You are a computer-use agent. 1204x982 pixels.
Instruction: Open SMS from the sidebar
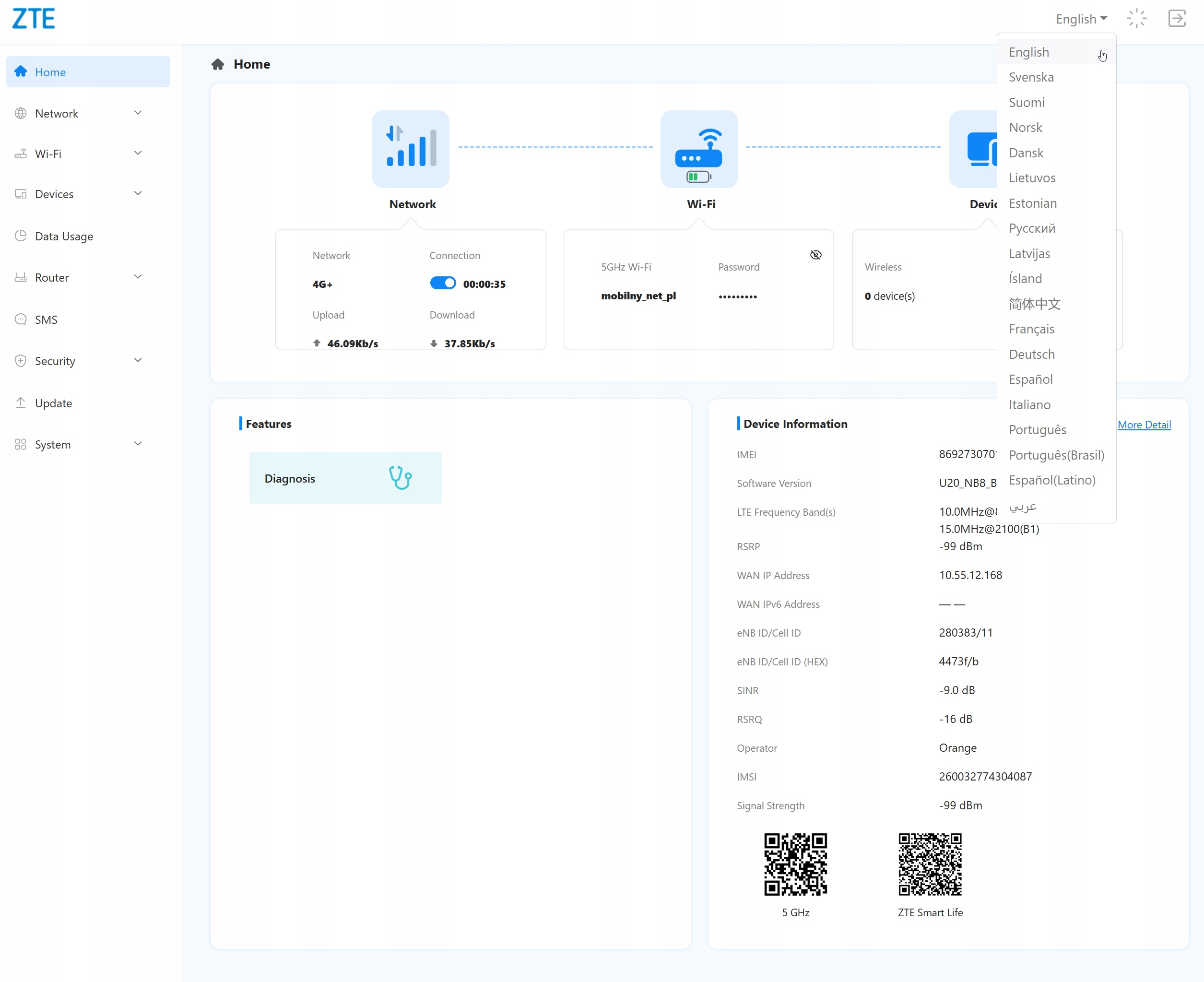tap(46, 319)
